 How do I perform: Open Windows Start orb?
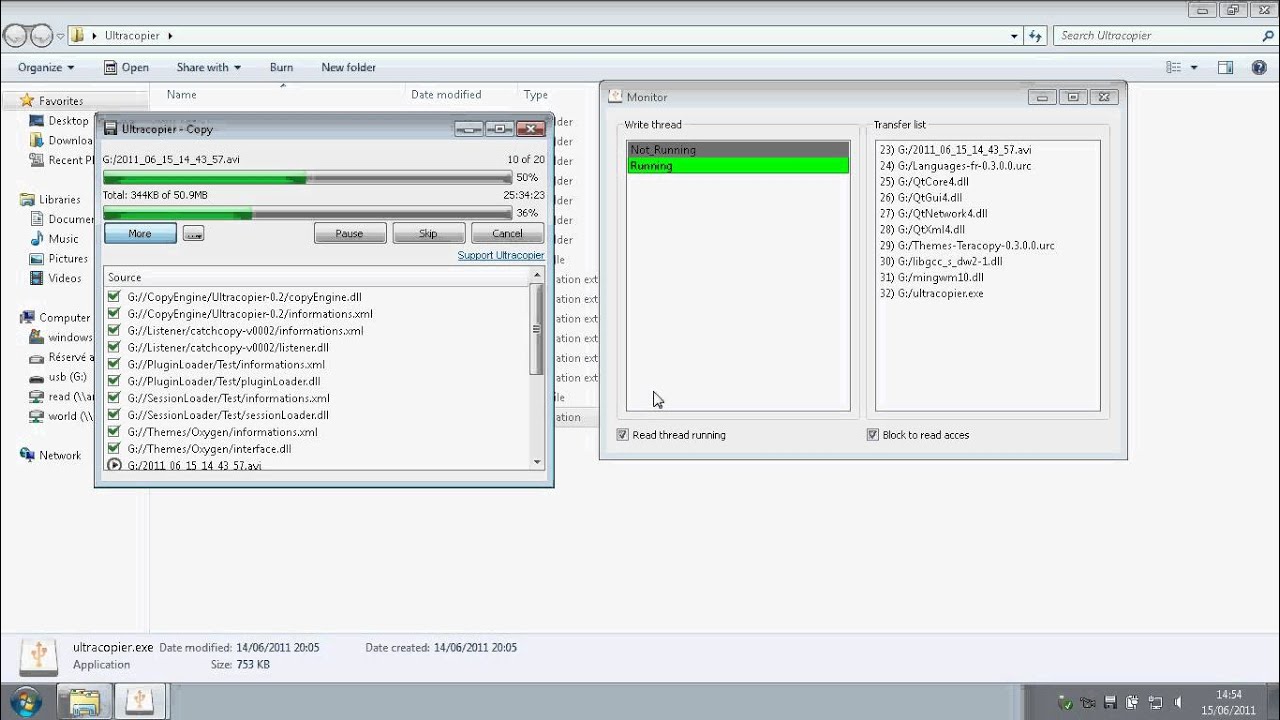[x=24, y=700]
